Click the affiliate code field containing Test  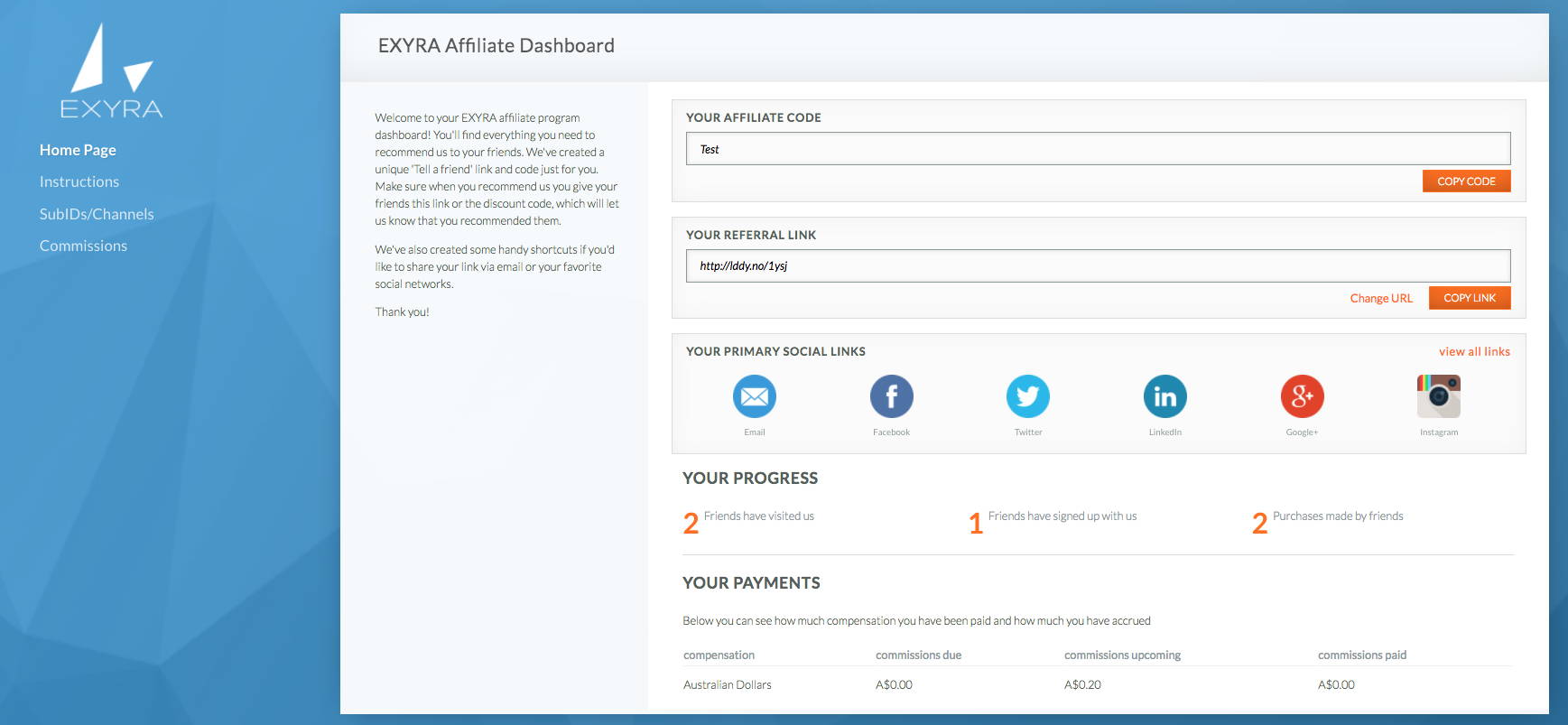click(x=1098, y=149)
